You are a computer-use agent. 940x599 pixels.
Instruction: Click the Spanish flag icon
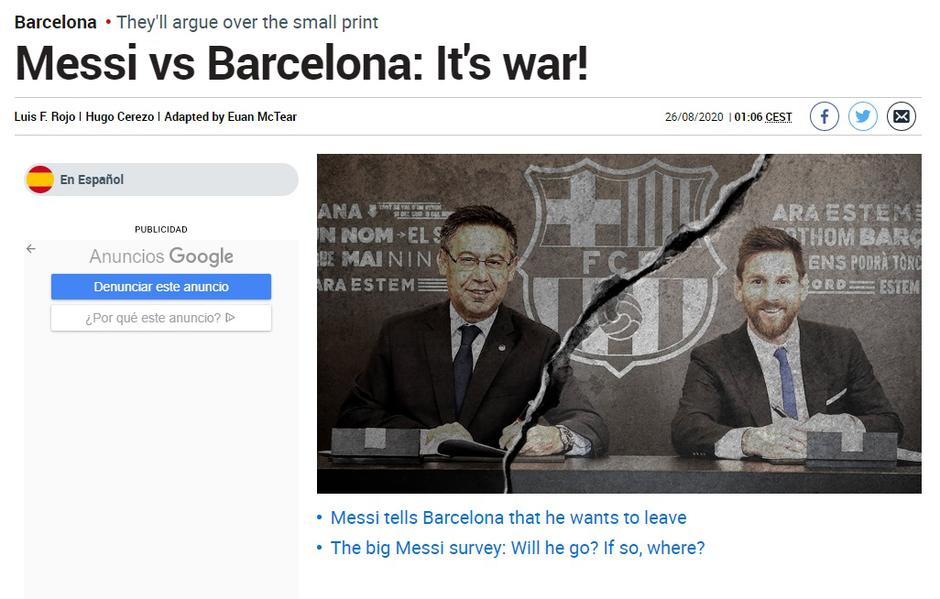tap(40, 179)
